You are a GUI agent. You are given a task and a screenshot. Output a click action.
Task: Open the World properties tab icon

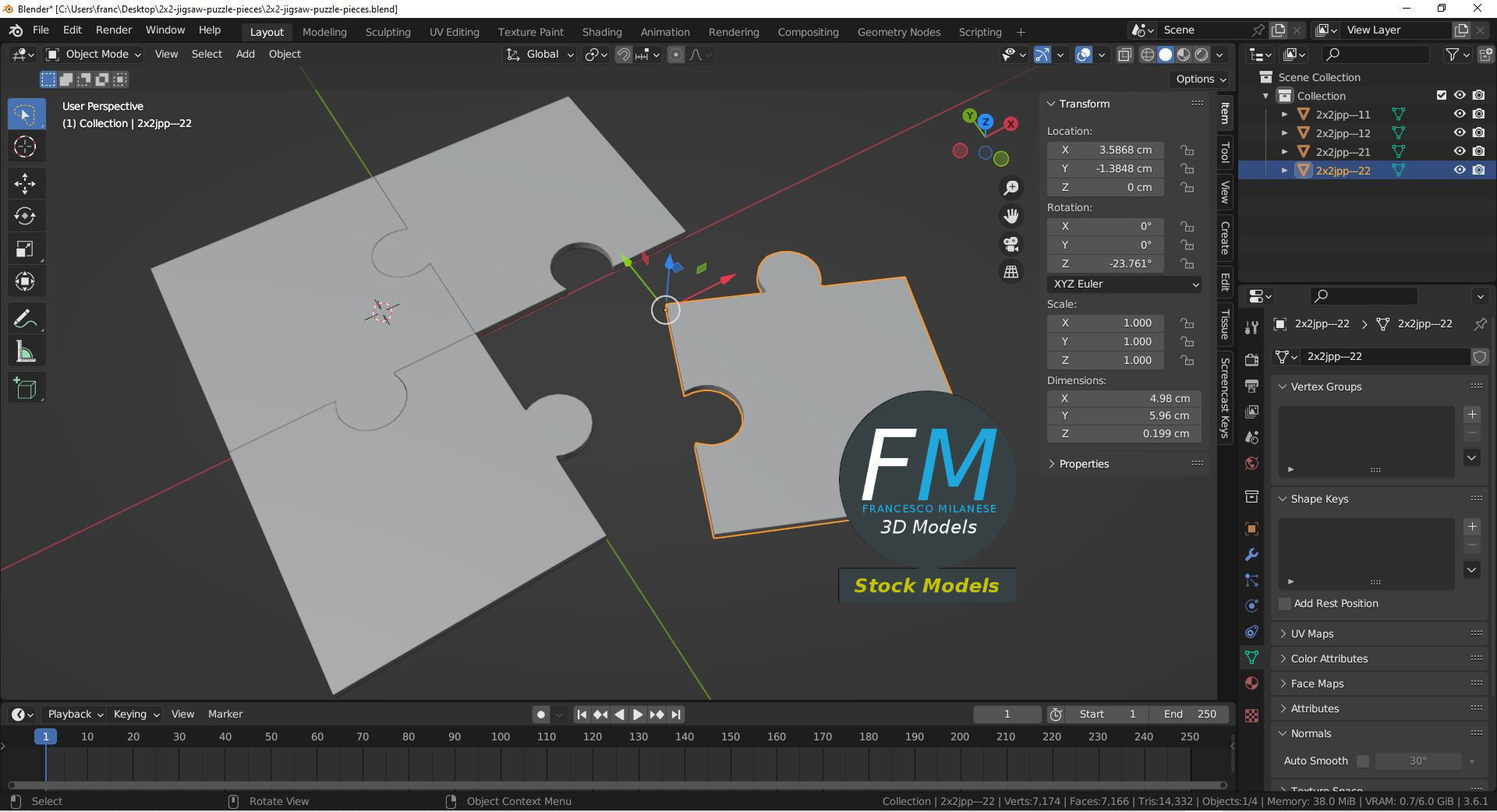(x=1251, y=463)
